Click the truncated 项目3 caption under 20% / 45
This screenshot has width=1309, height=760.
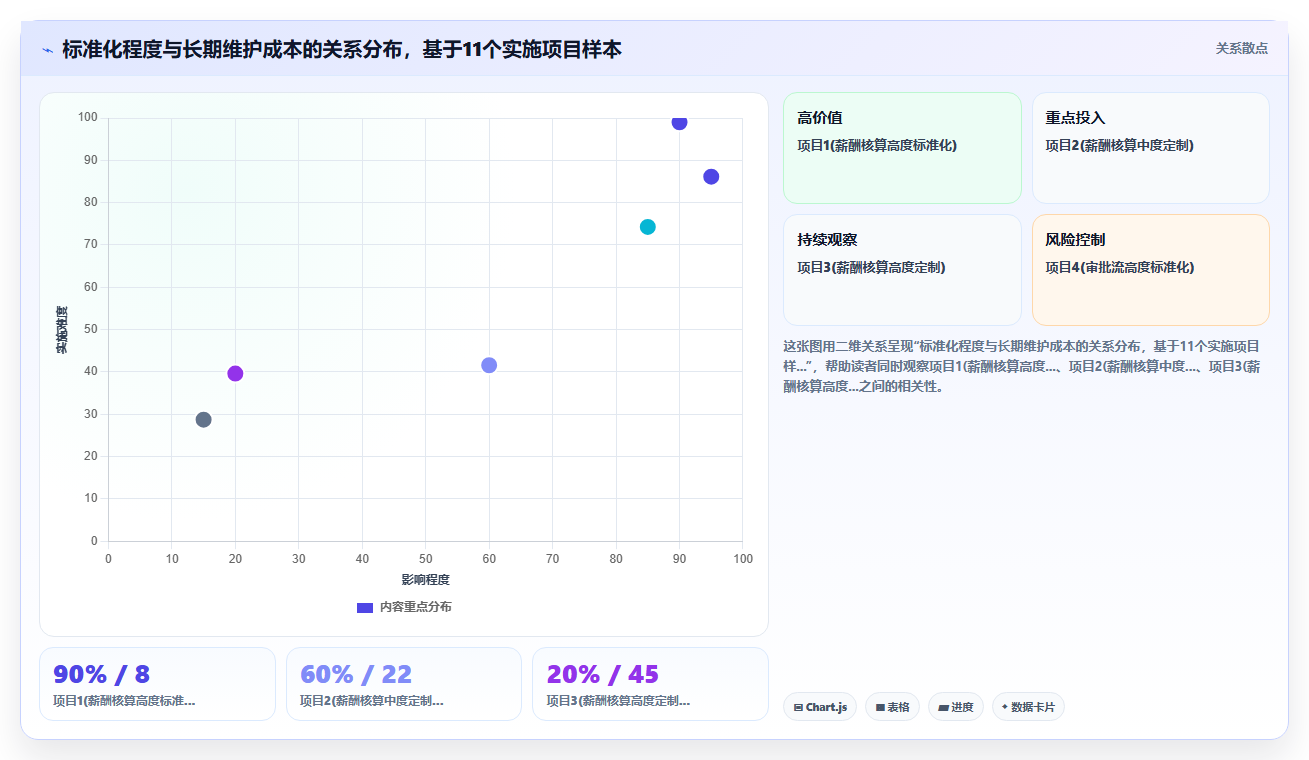pyautogui.click(x=618, y=701)
